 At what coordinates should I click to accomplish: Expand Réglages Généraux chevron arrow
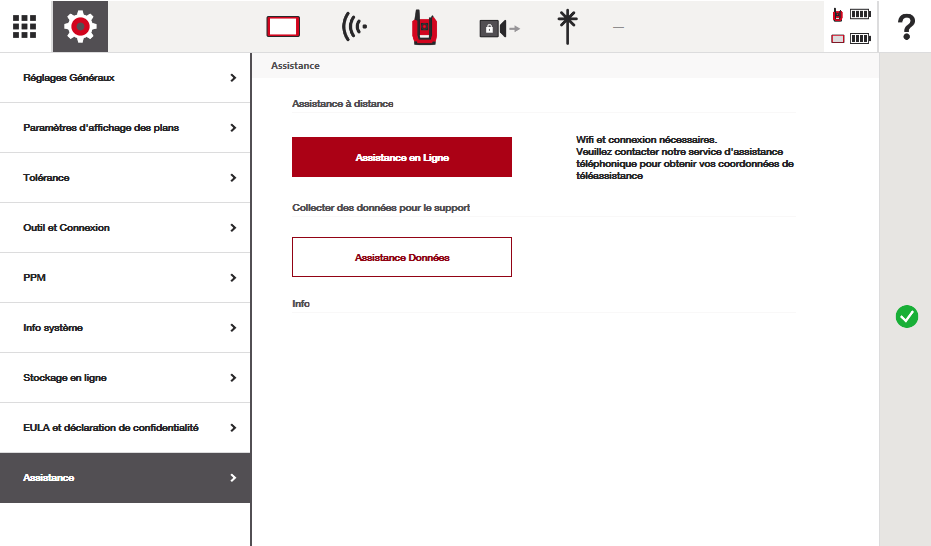pos(233,78)
